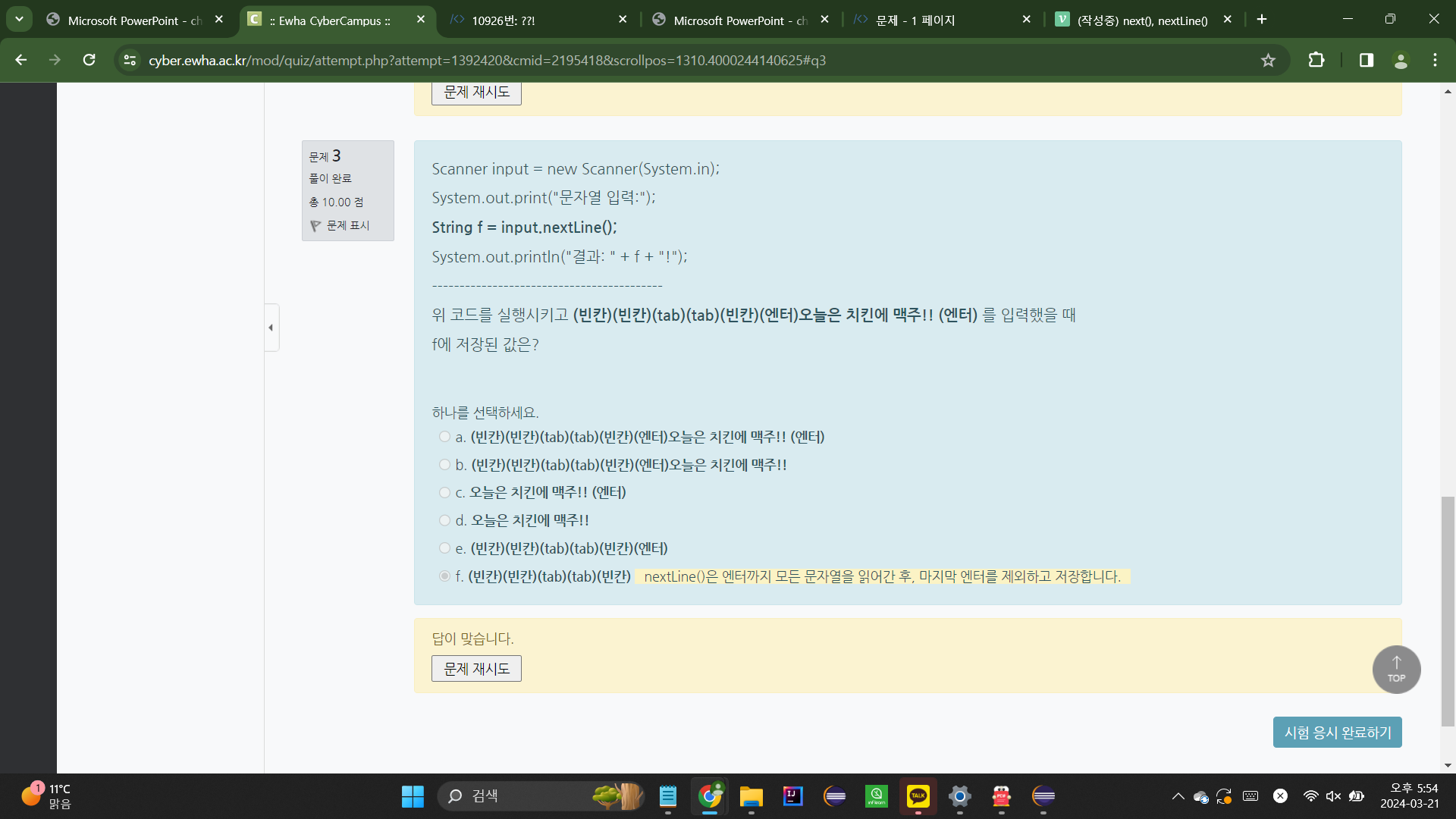The width and height of the screenshot is (1456, 819).
Task: Expand the system tray hidden icons chevron
Action: click(x=1178, y=795)
